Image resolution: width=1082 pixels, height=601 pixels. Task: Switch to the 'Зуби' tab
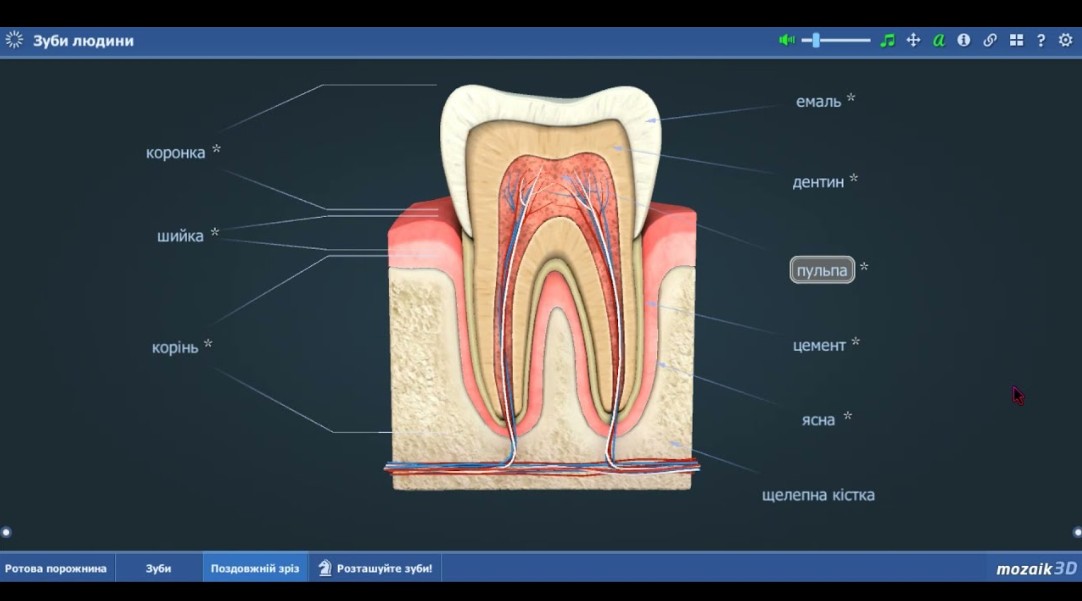[158, 568]
